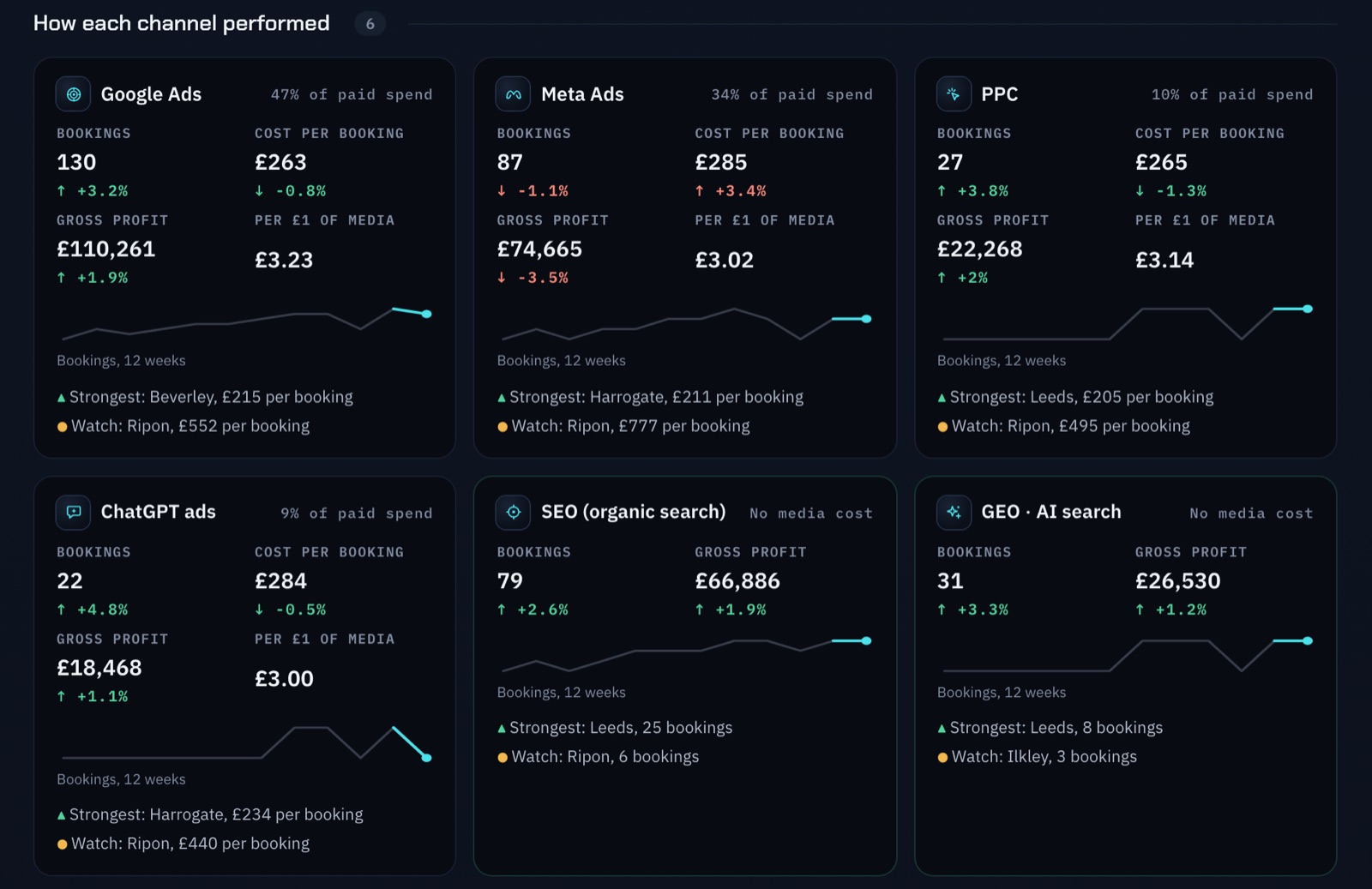Click Meta Ads per £1 value £3.02

[x=725, y=260]
